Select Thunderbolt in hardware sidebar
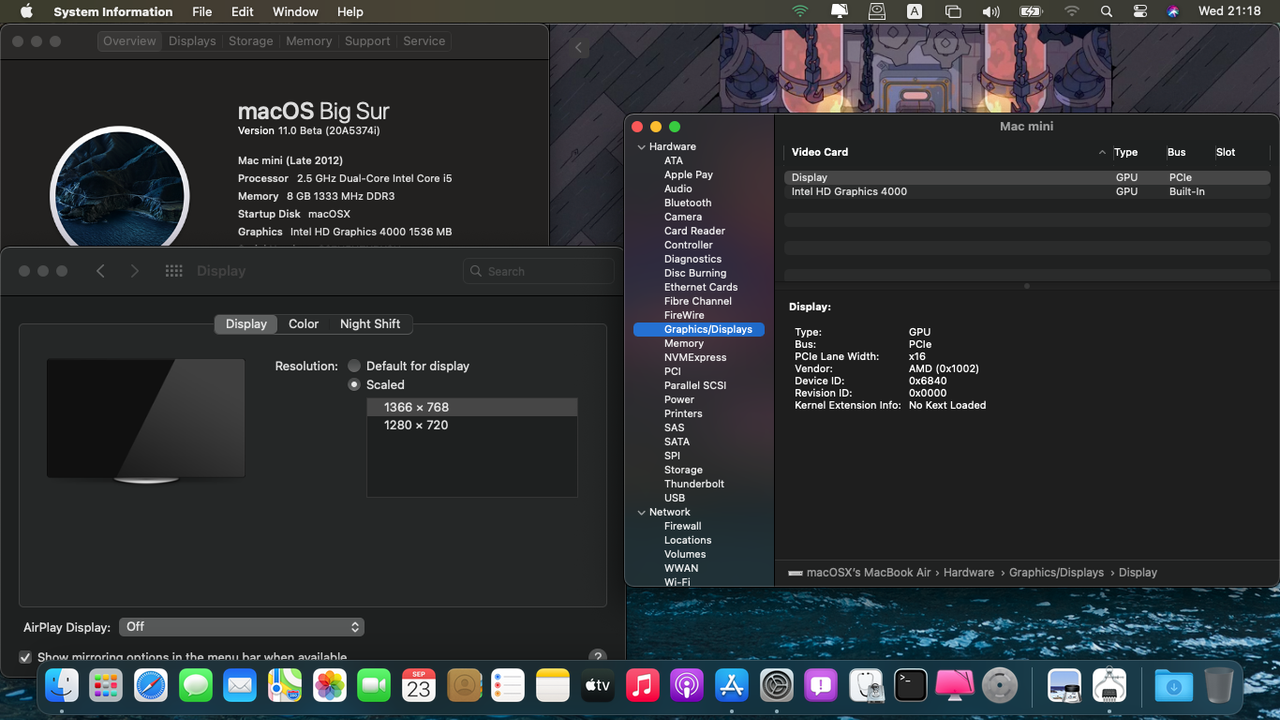Screen dimensions: 1280x720 click(x=694, y=484)
